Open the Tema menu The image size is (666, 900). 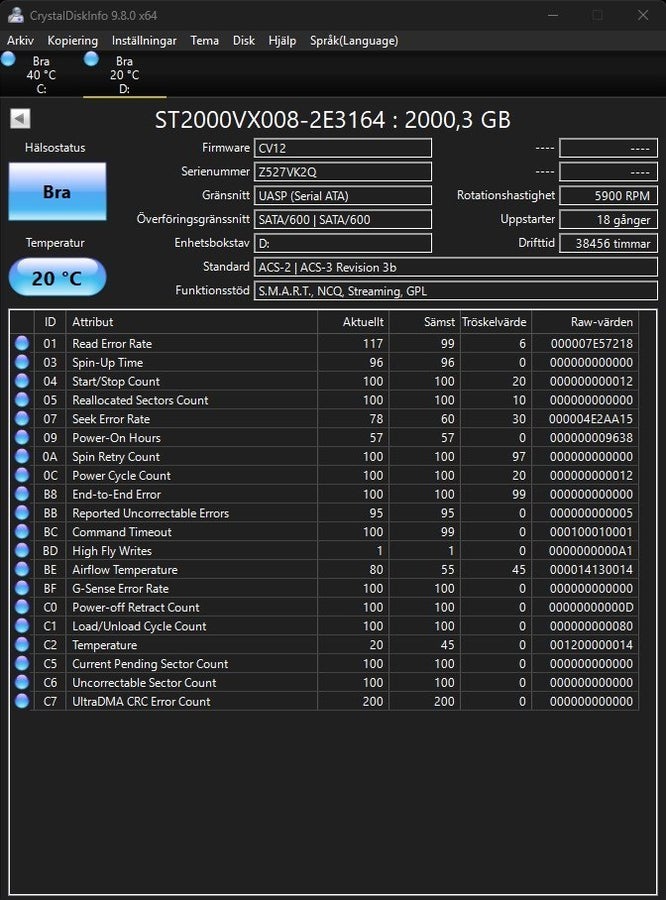204,41
